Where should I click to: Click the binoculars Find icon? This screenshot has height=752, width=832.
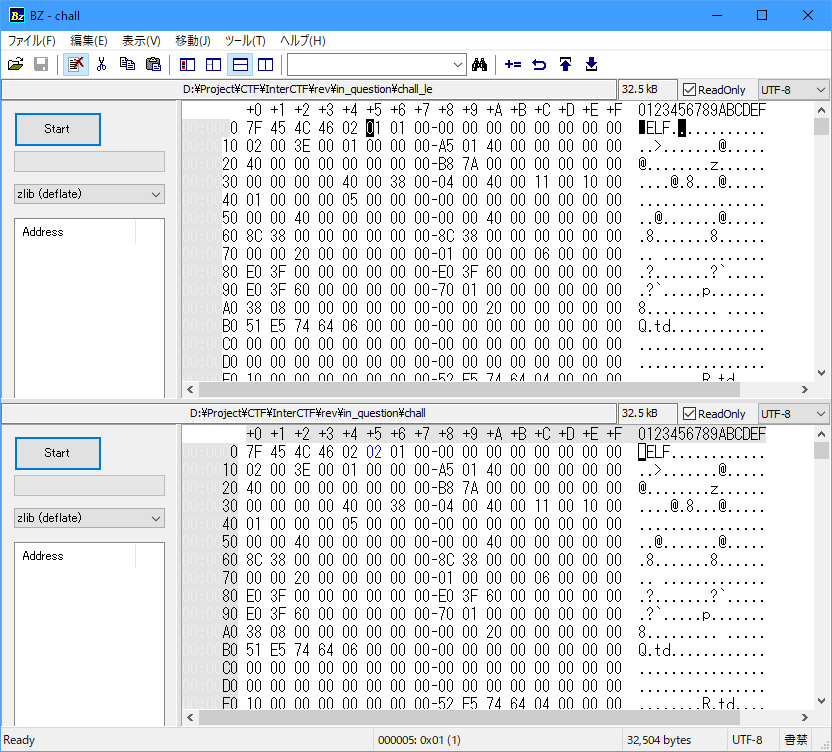[x=480, y=65]
